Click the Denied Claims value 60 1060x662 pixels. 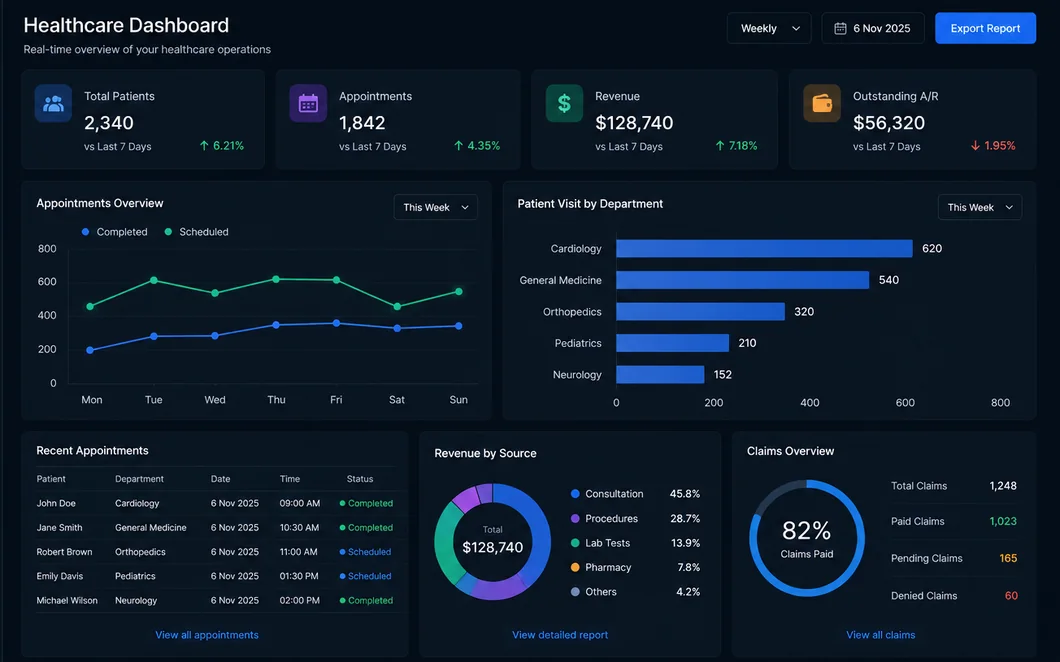tap(1011, 596)
